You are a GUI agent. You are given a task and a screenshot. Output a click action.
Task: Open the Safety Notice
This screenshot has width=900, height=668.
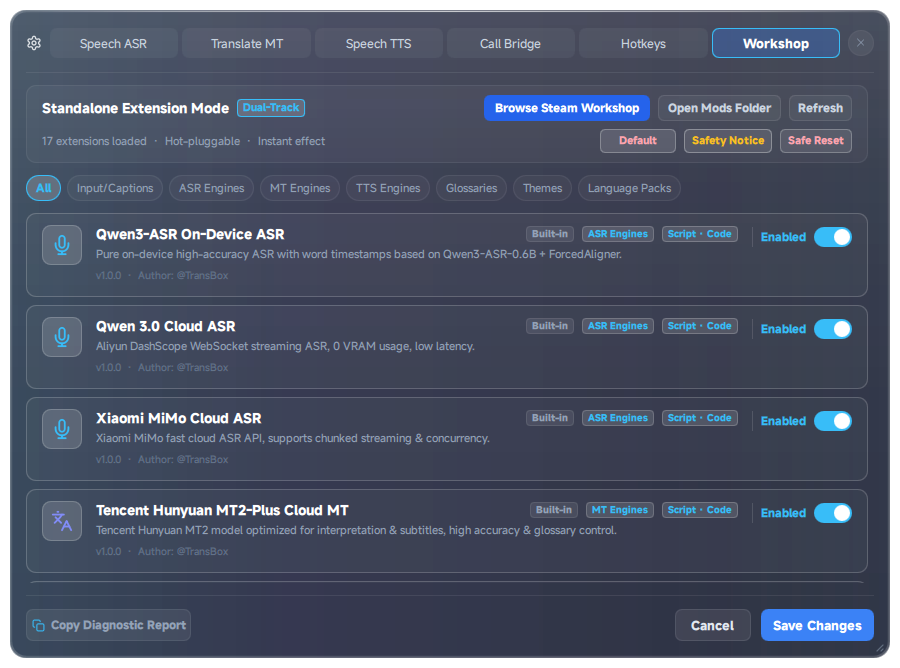[728, 141]
